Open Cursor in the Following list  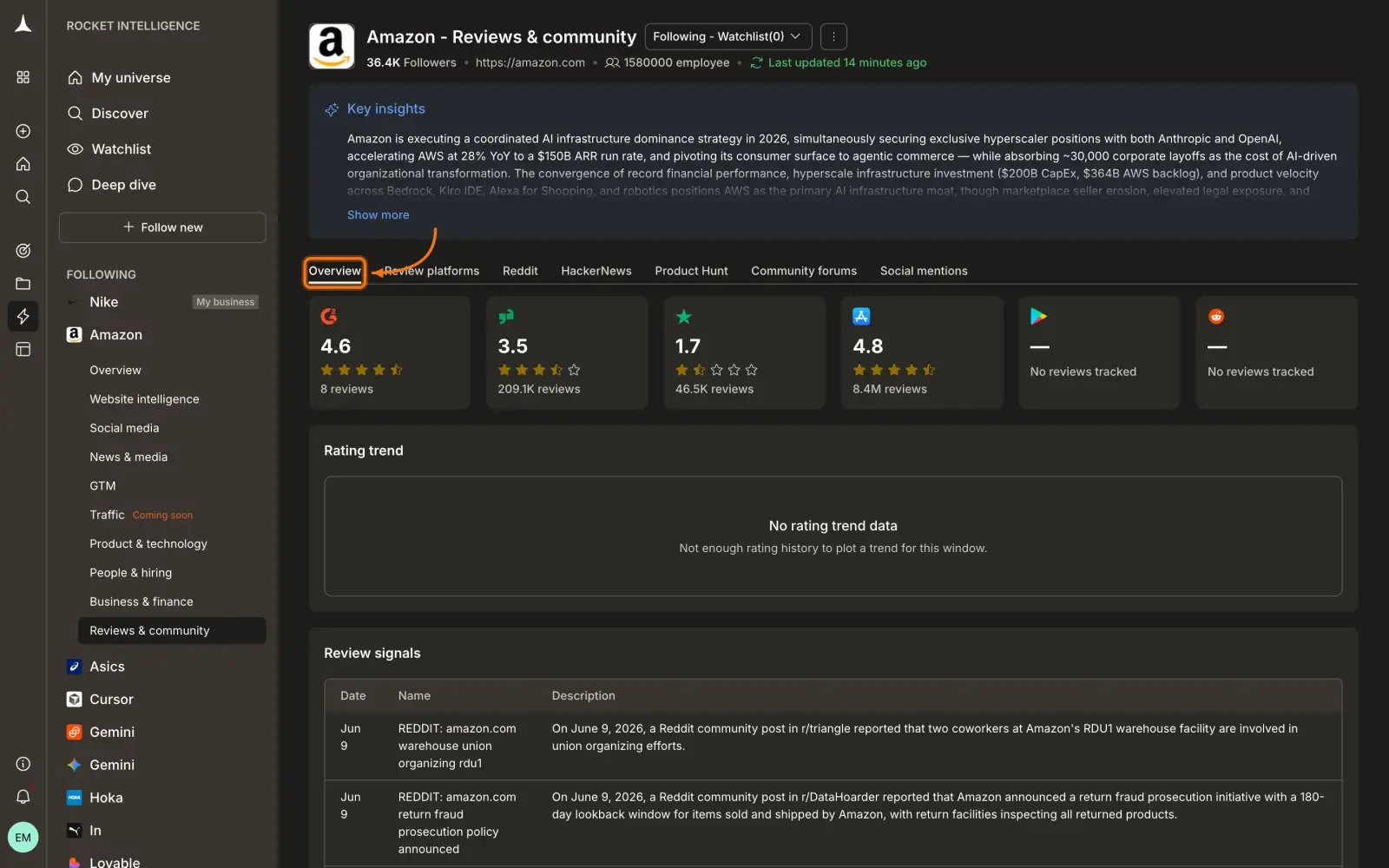111,700
